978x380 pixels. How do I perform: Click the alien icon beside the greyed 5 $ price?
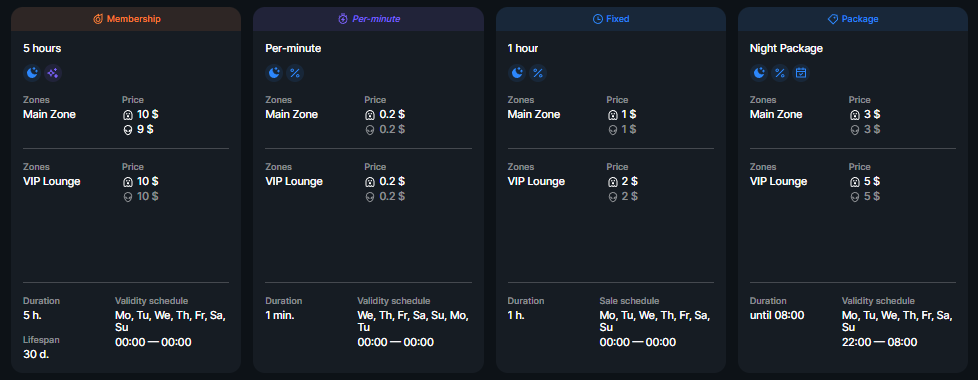coord(854,197)
